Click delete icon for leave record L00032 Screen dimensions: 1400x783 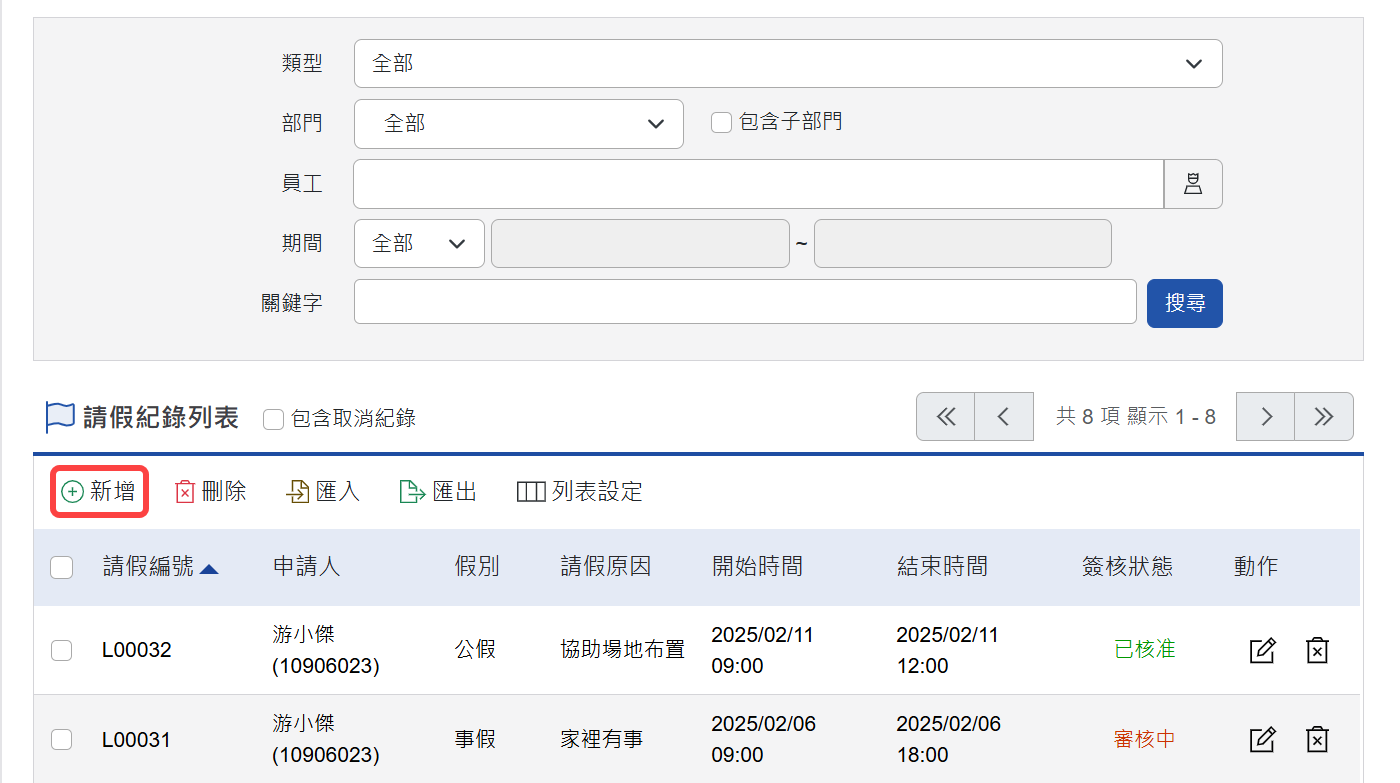coord(1317,650)
